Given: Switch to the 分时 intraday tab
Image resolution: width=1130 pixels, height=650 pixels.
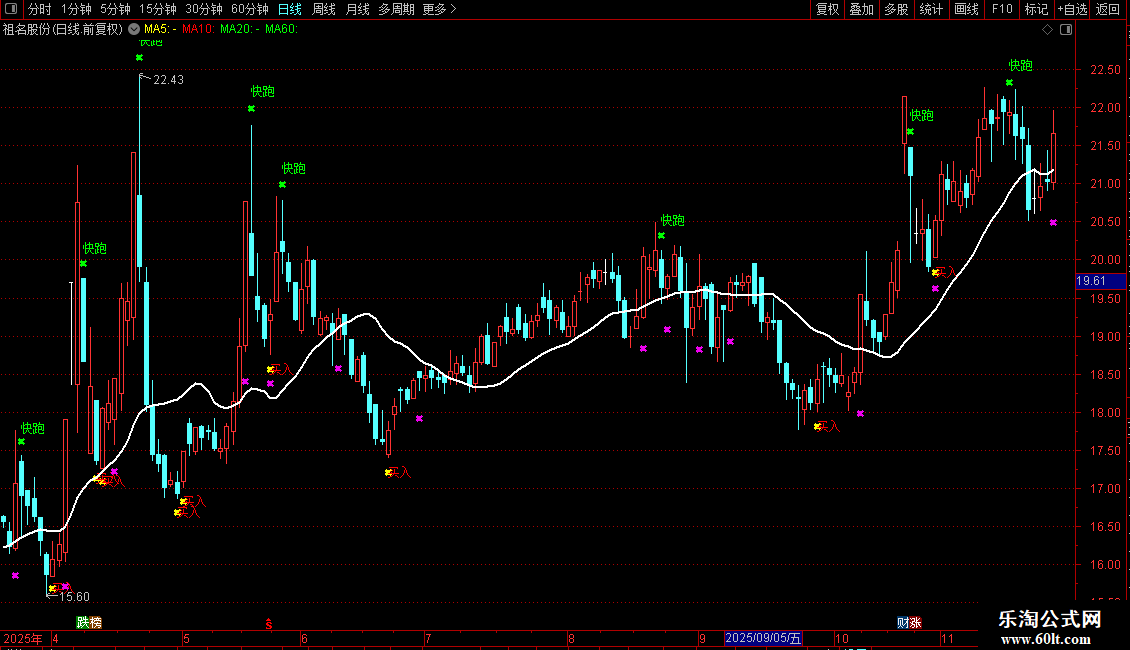Looking at the screenshot, I should click(40, 9).
